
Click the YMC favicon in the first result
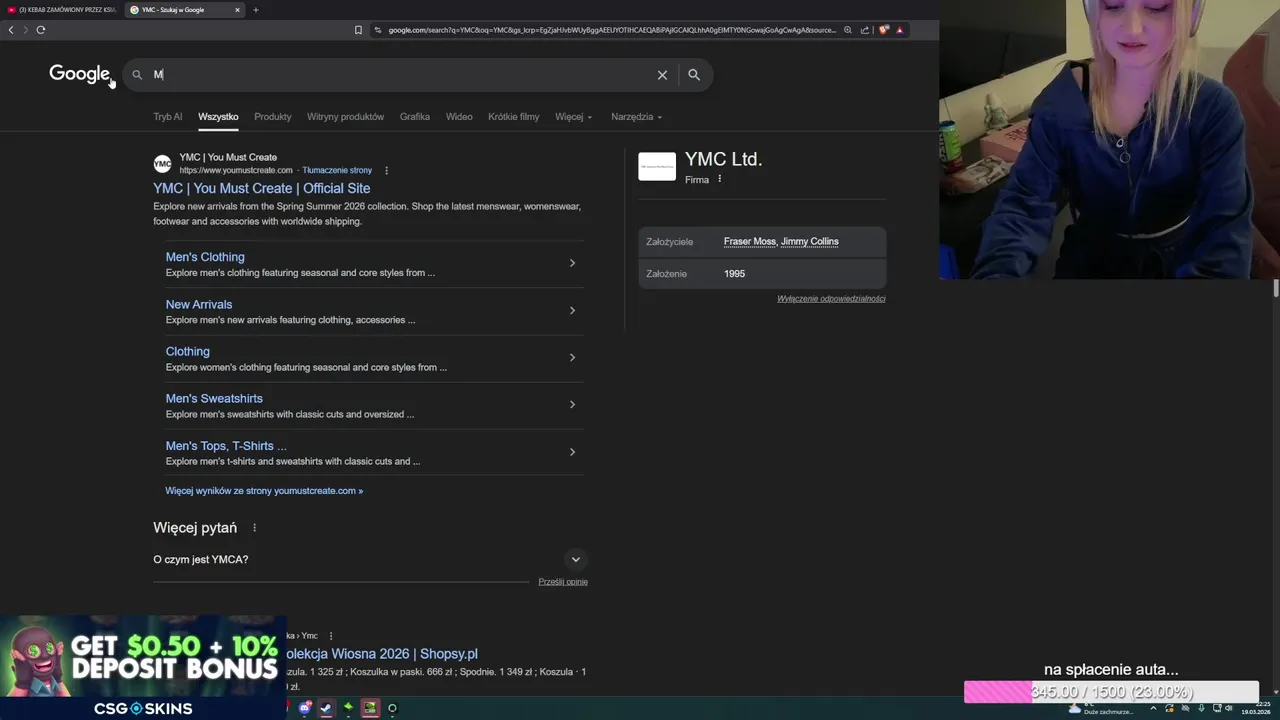pyautogui.click(x=162, y=164)
